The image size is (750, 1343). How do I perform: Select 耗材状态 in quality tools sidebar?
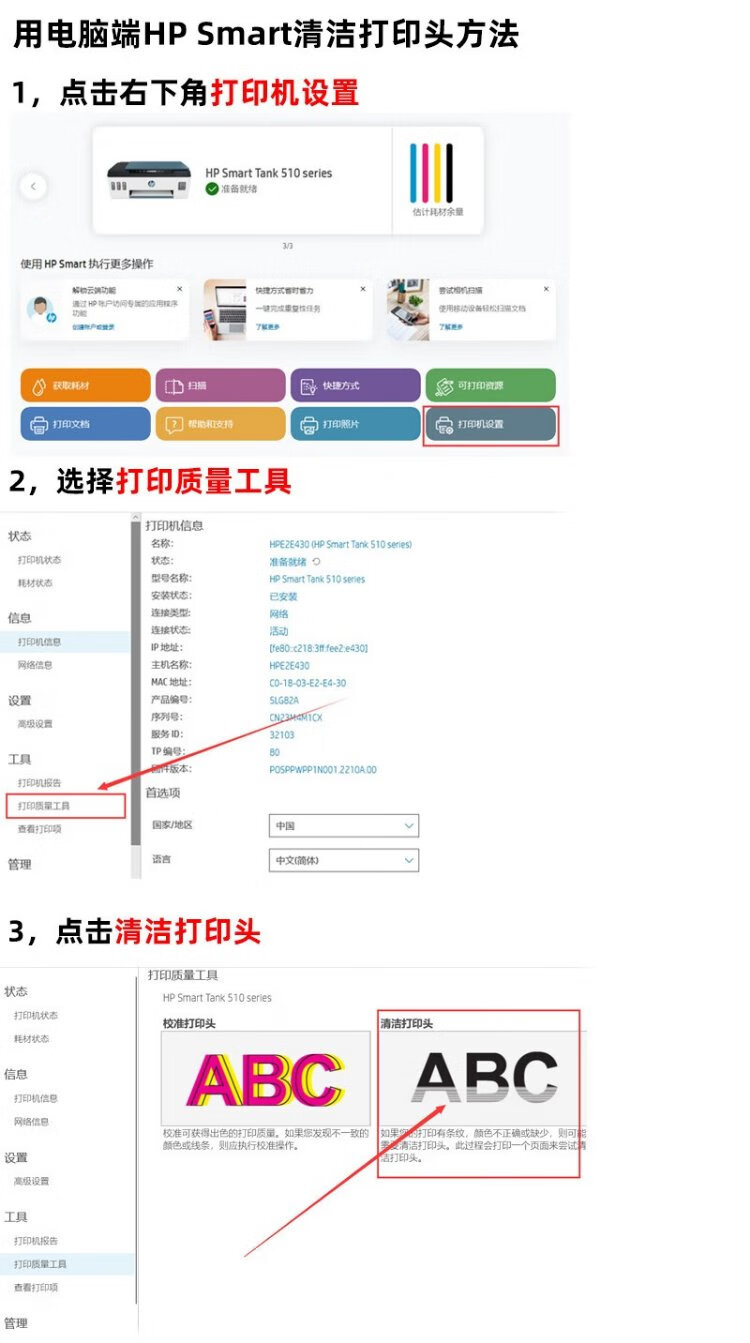coord(31,1039)
